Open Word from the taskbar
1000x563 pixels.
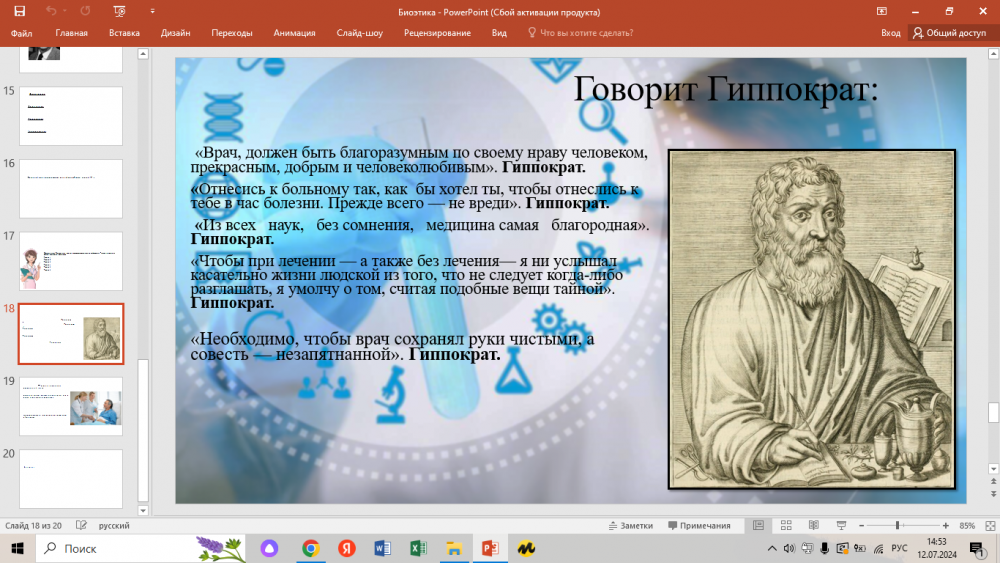(x=383, y=548)
